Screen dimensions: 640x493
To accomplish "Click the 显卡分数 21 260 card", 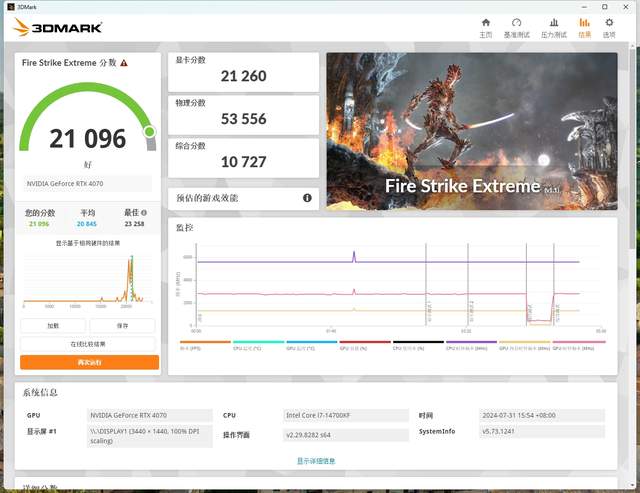I will coord(243,72).
